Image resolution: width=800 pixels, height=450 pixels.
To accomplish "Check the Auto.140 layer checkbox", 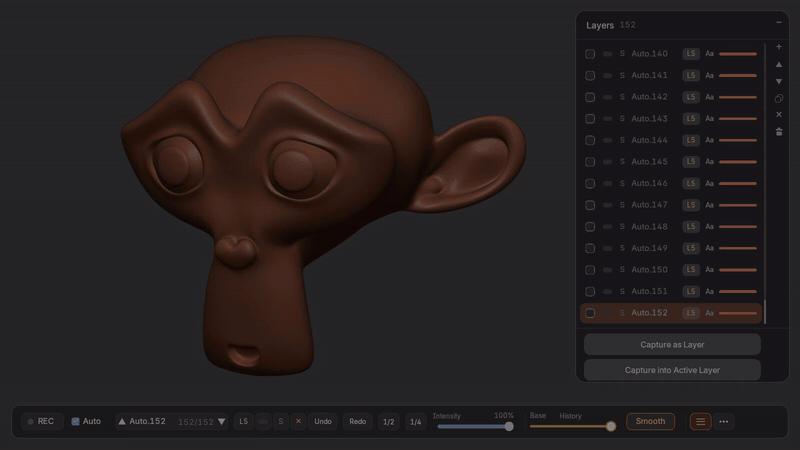I will tap(590, 54).
